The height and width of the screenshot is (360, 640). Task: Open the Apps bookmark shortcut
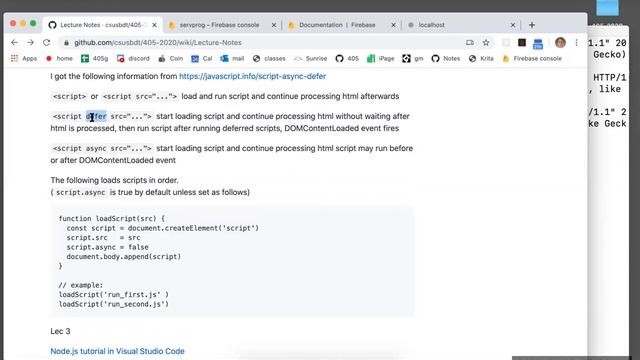coord(24,58)
